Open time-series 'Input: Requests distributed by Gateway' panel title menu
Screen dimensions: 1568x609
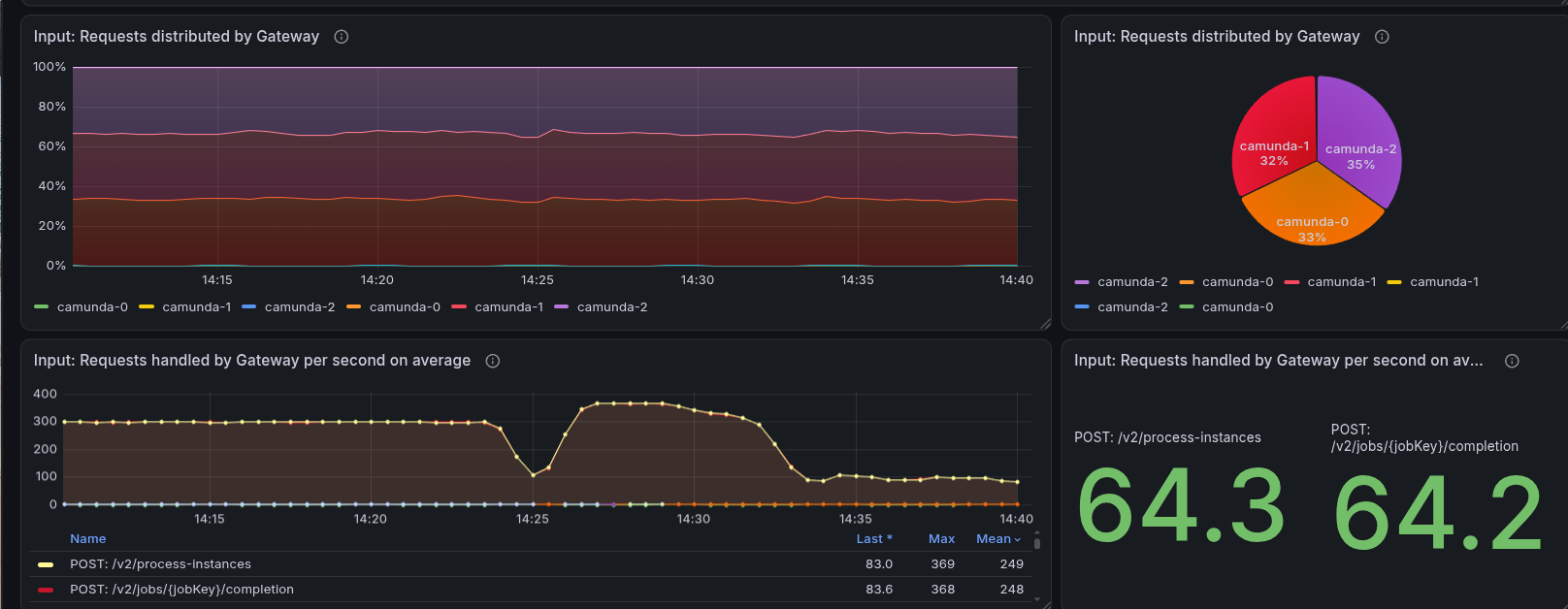(177, 37)
